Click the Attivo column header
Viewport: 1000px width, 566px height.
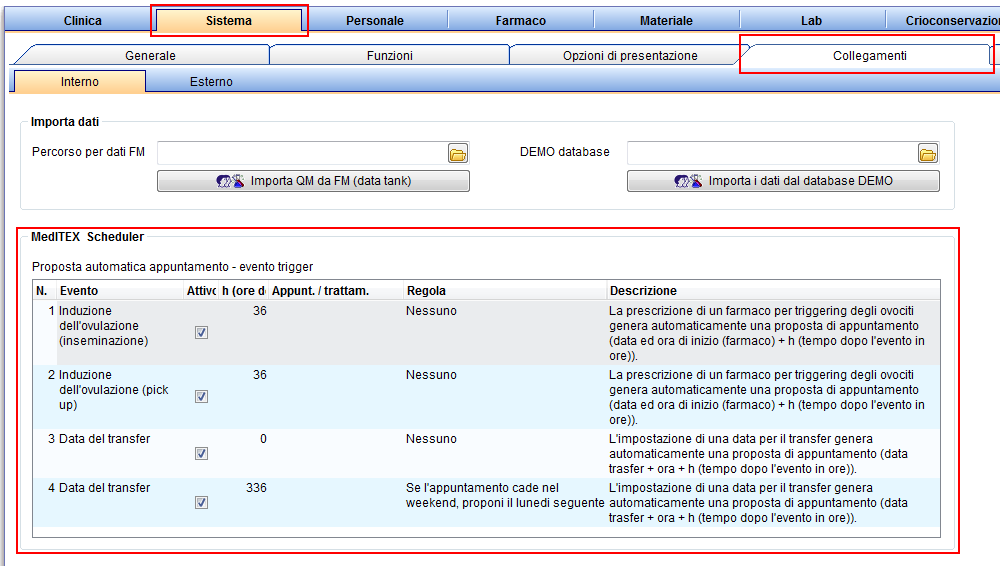(x=201, y=291)
